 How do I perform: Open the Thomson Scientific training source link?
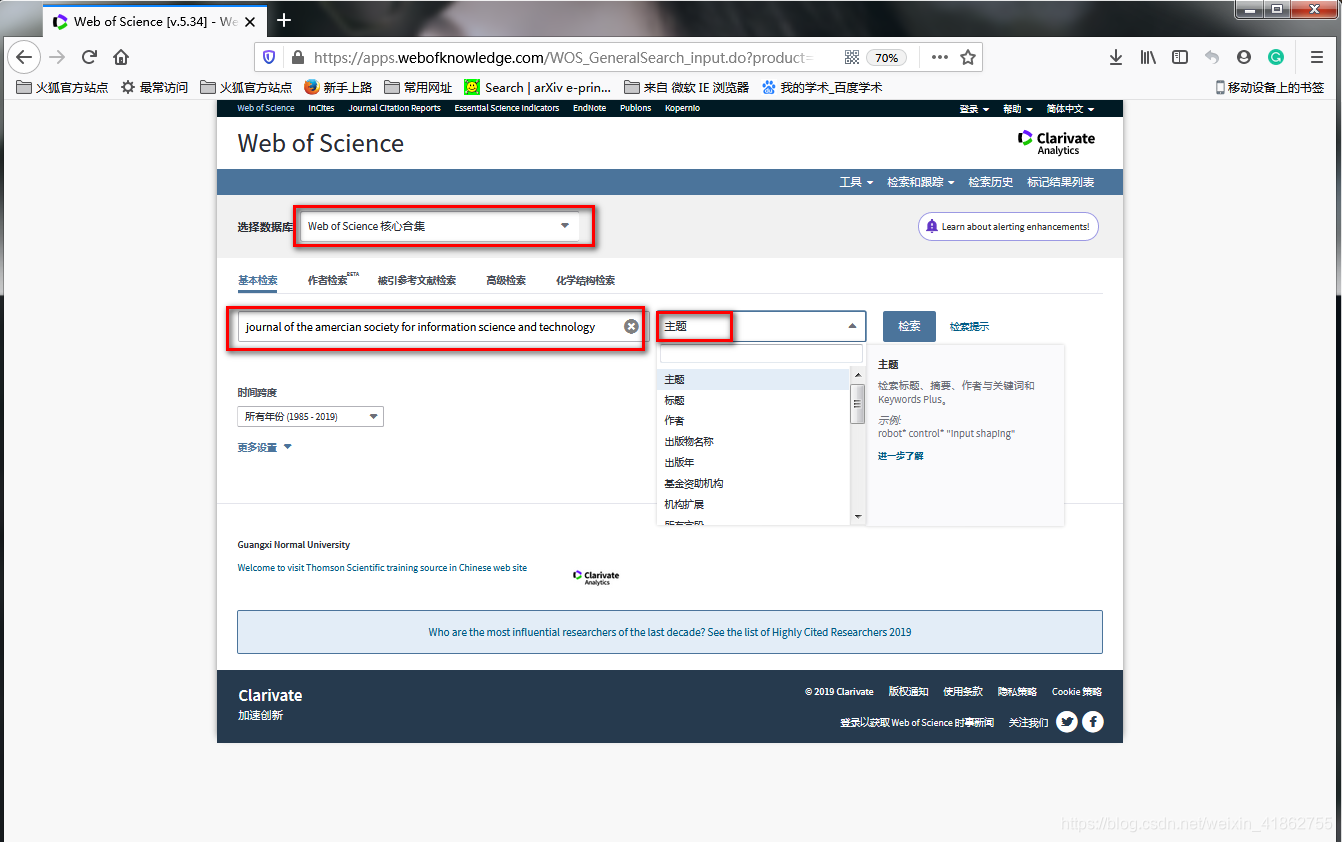click(x=382, y=568)
